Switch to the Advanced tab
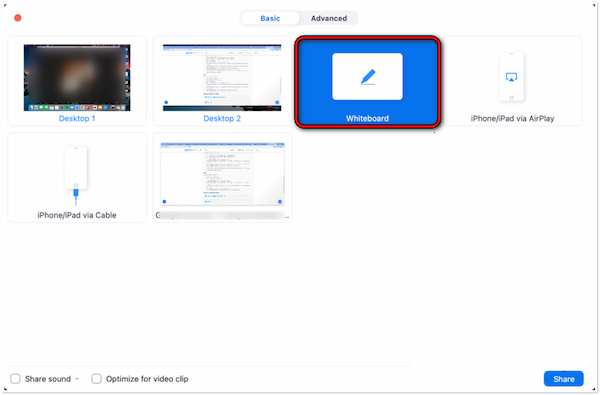Image resolution: width=600 pixels, height=395 pixels. click(329, 18)
